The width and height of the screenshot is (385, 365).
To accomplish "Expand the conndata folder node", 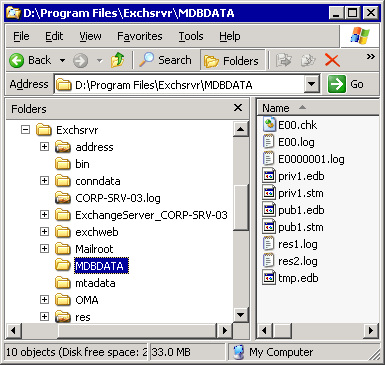I will 44,180.
